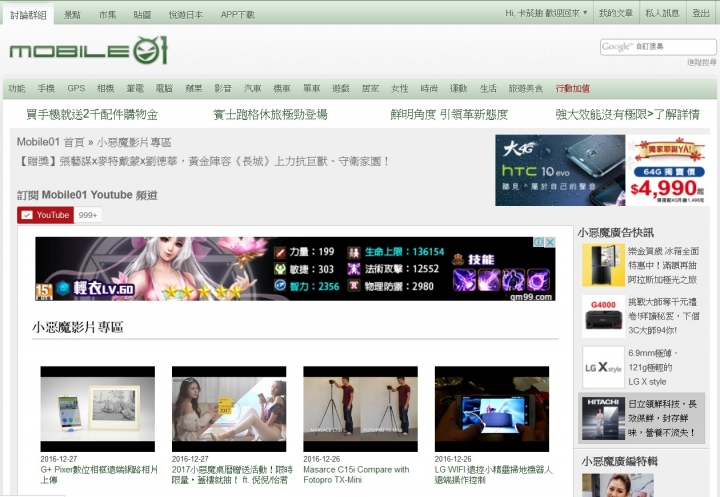Select 運動 category
The width and height of the screenshot is (720, 497).
458,88
